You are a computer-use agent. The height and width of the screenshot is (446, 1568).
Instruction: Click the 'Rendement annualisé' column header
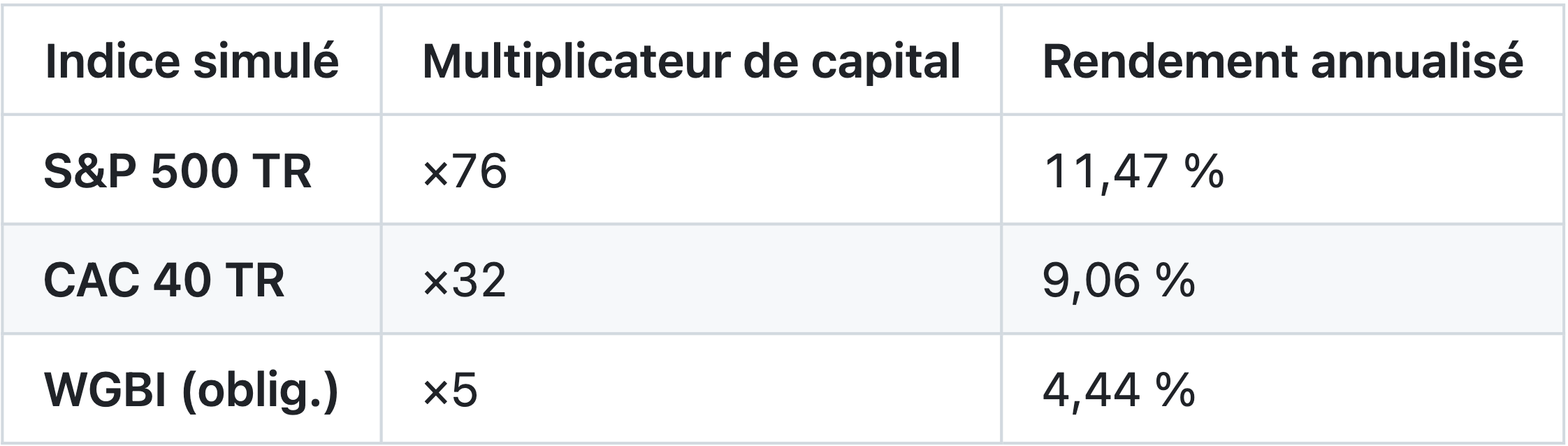click(x=1282, y=61)
